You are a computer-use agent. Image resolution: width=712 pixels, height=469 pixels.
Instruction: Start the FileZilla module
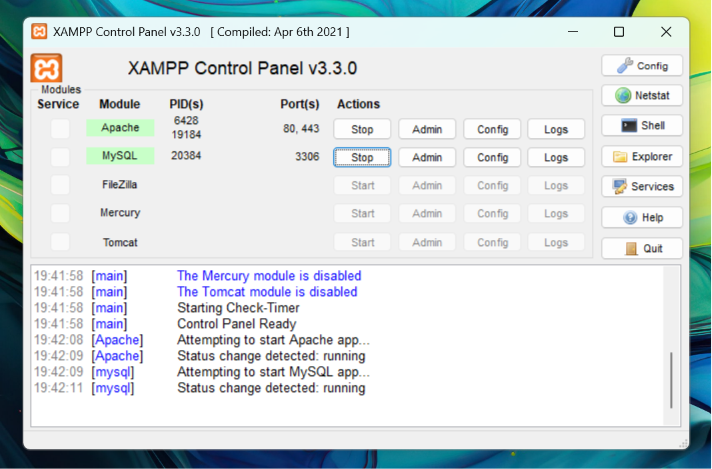tap(362, 186)
